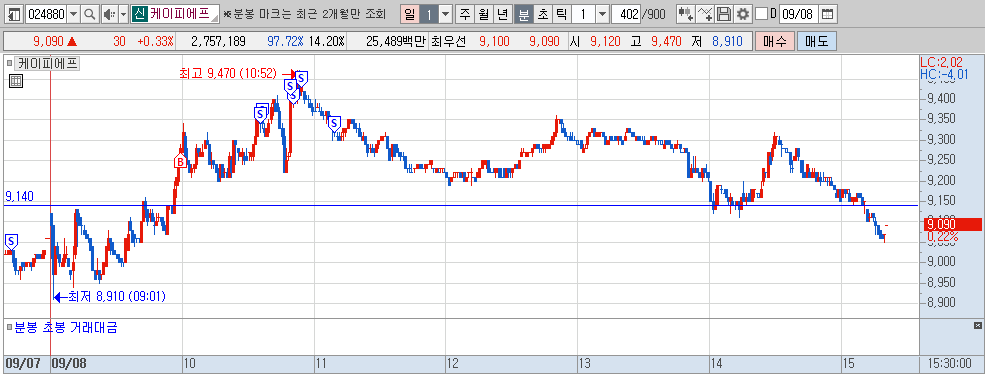Click the red B buy marker
This screenshot has width=985, height=374.
click(x=181, y=162)
